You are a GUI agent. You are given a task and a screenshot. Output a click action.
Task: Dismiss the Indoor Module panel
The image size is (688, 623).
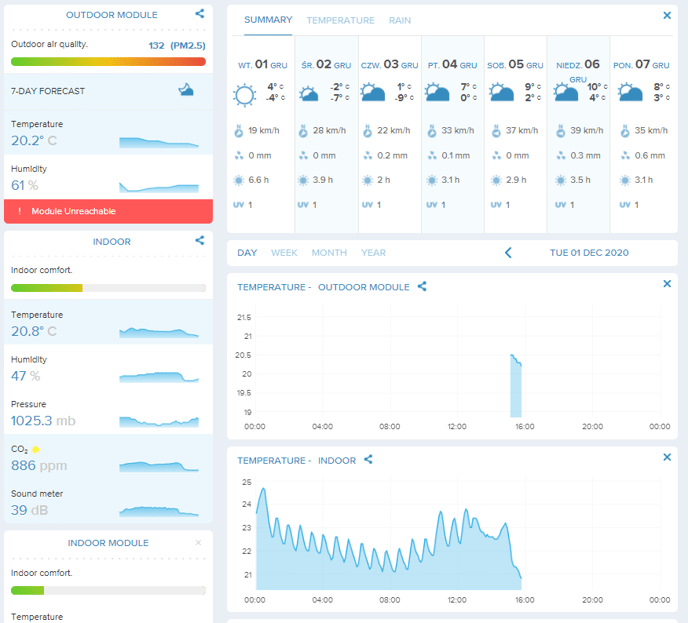pos(198,543)
